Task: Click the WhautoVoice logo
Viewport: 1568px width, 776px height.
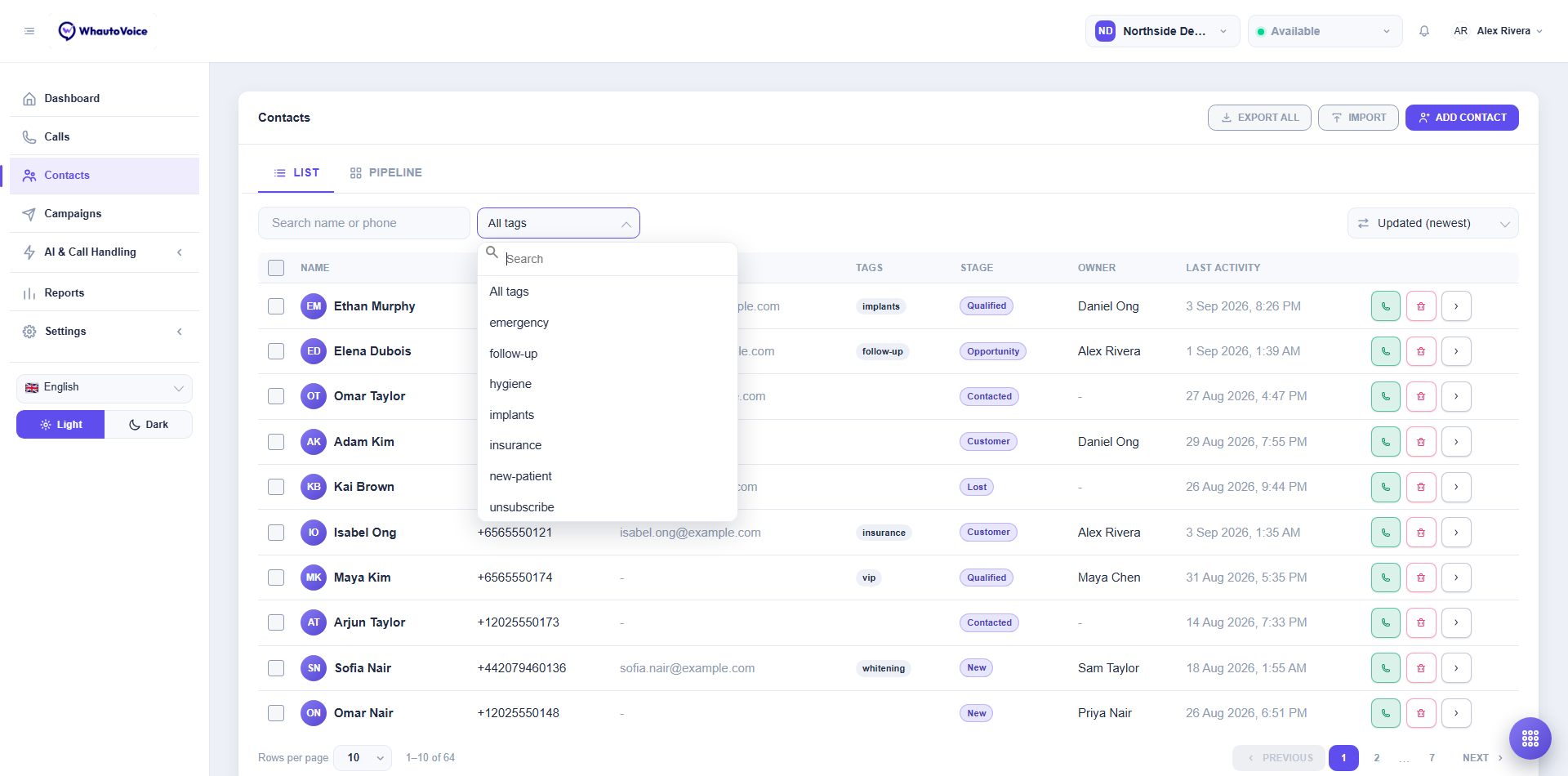Action: click(103, 31)
